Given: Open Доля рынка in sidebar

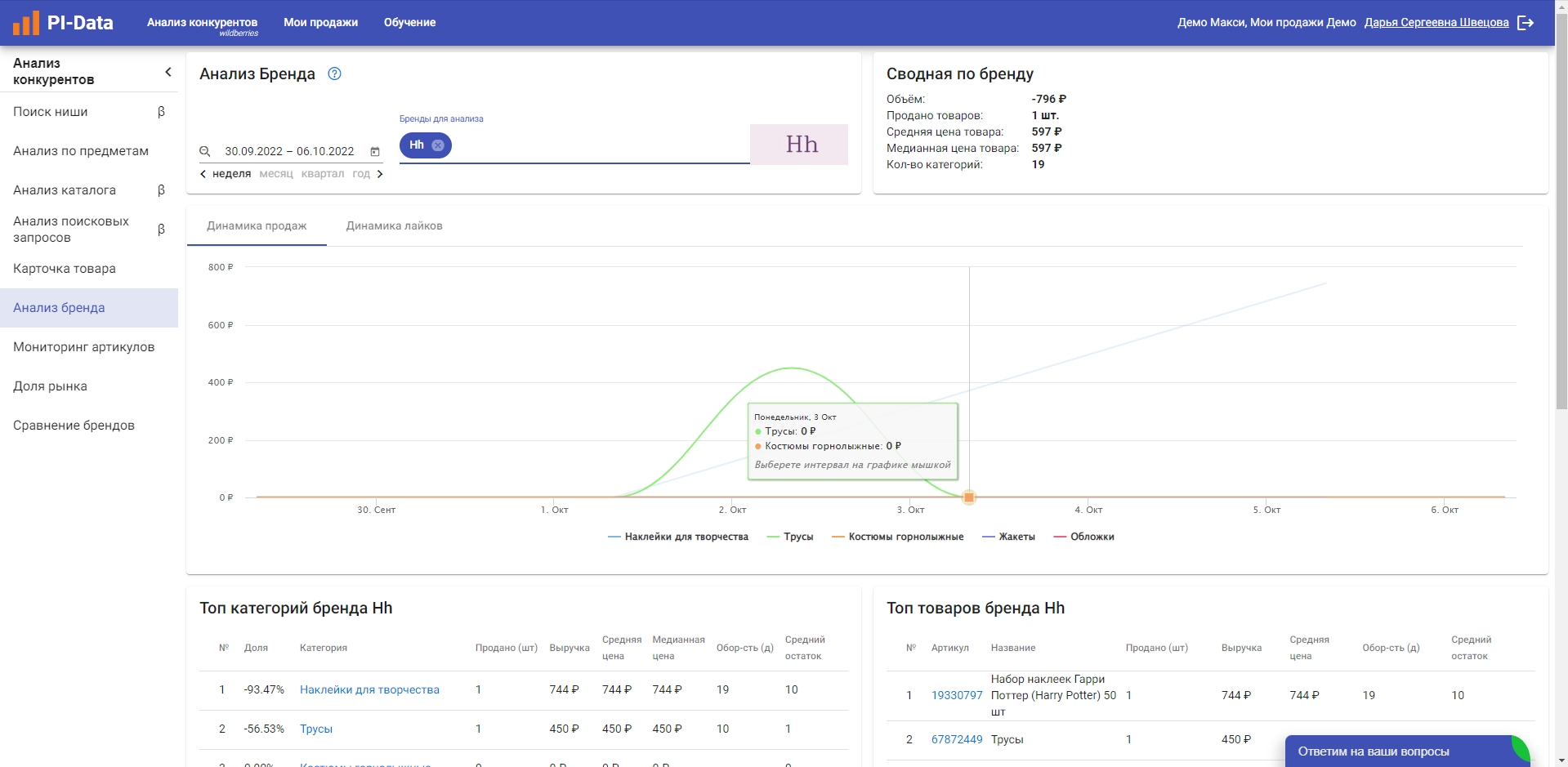Looking at the screenshot, I should pyautogui.click(x=89, y=386).
